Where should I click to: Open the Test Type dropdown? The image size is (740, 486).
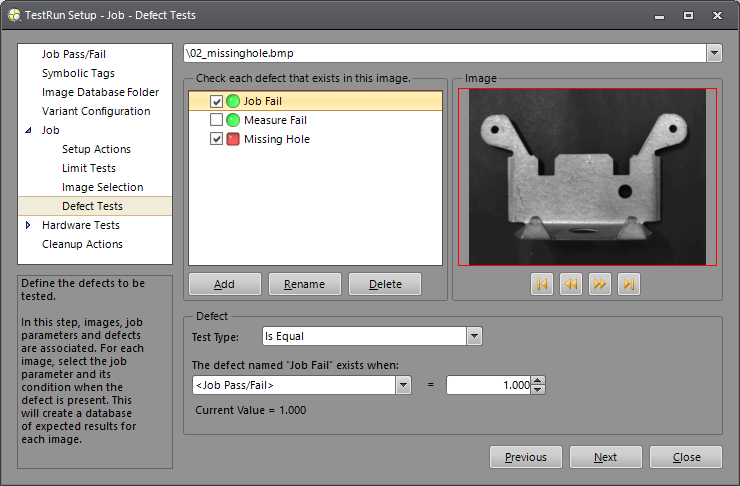(474, 337)
